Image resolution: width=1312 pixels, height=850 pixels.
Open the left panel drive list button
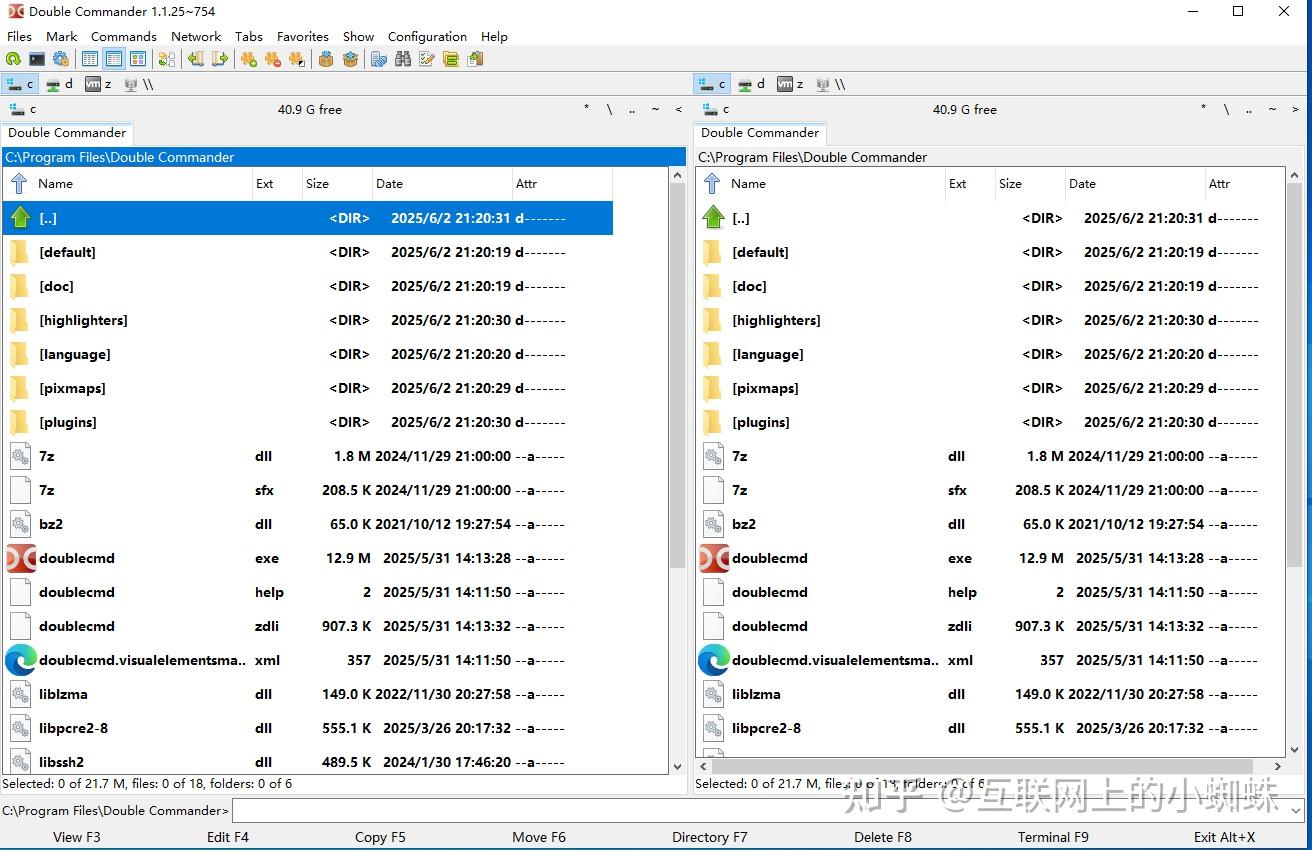point(21,109)
